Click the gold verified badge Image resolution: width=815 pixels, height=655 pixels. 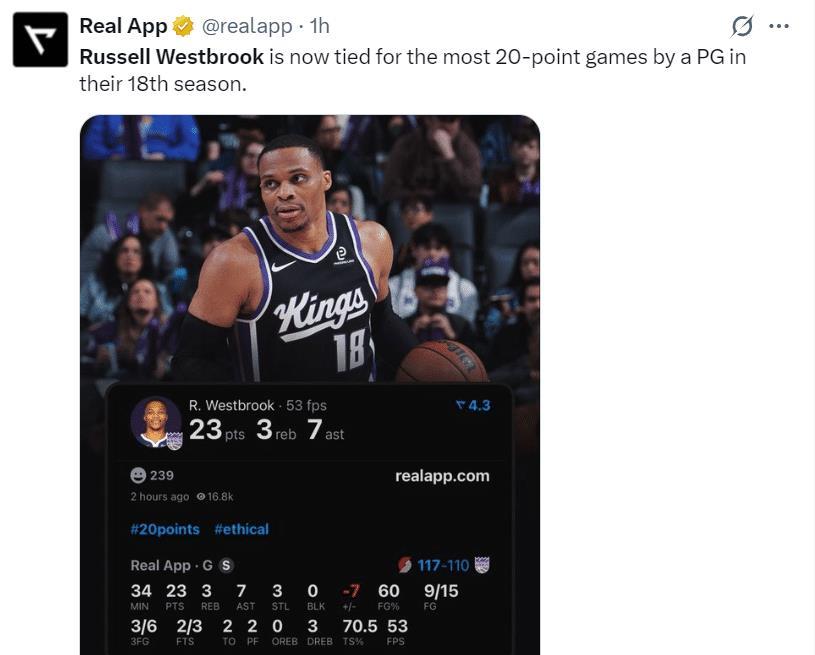pos(183,26)
